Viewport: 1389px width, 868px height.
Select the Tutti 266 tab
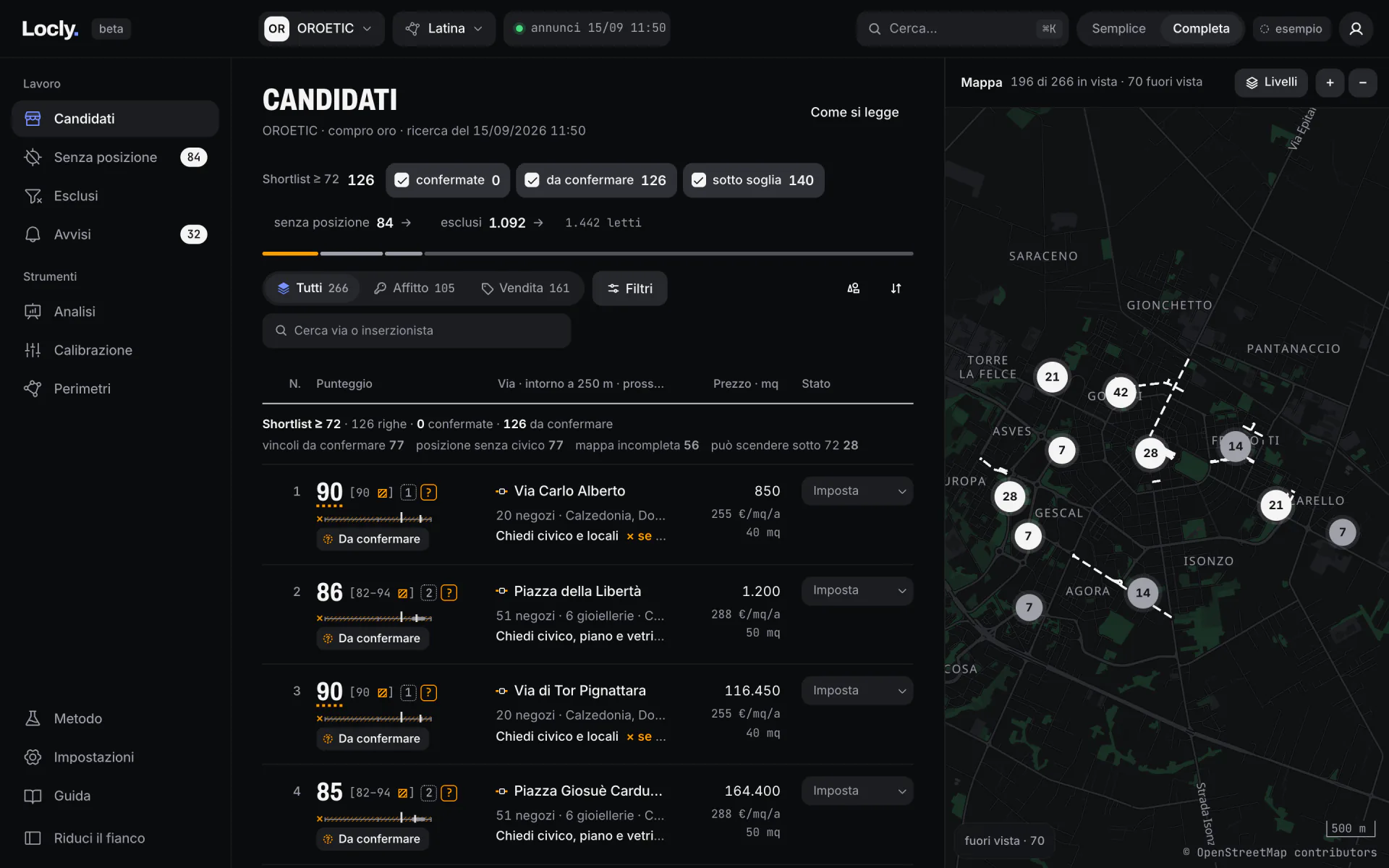click(x=313, y=288)
